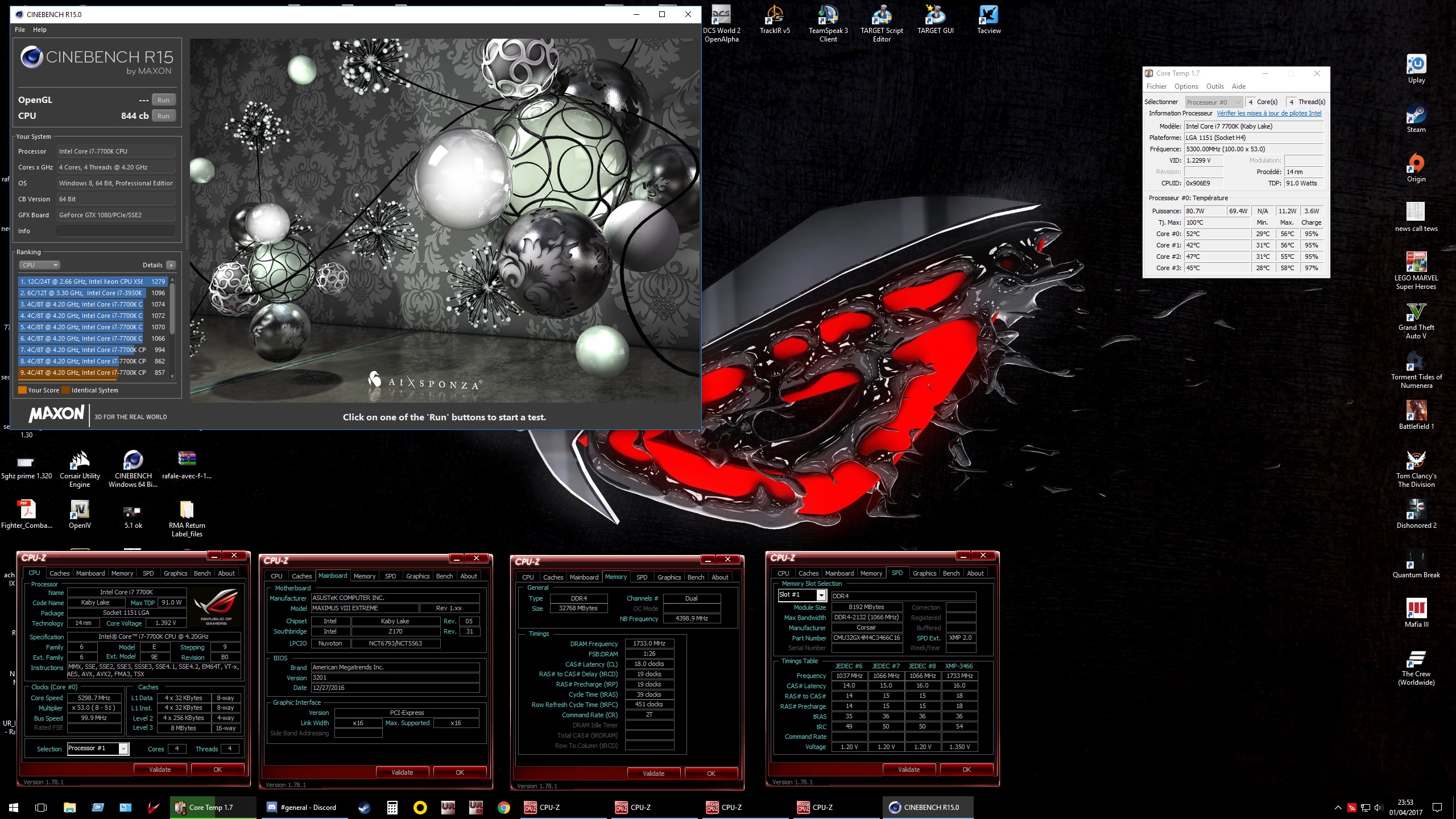Select the Steam desktop icon
The height and width of the screenshot is (819, 1456).
tap(1416, 119)
